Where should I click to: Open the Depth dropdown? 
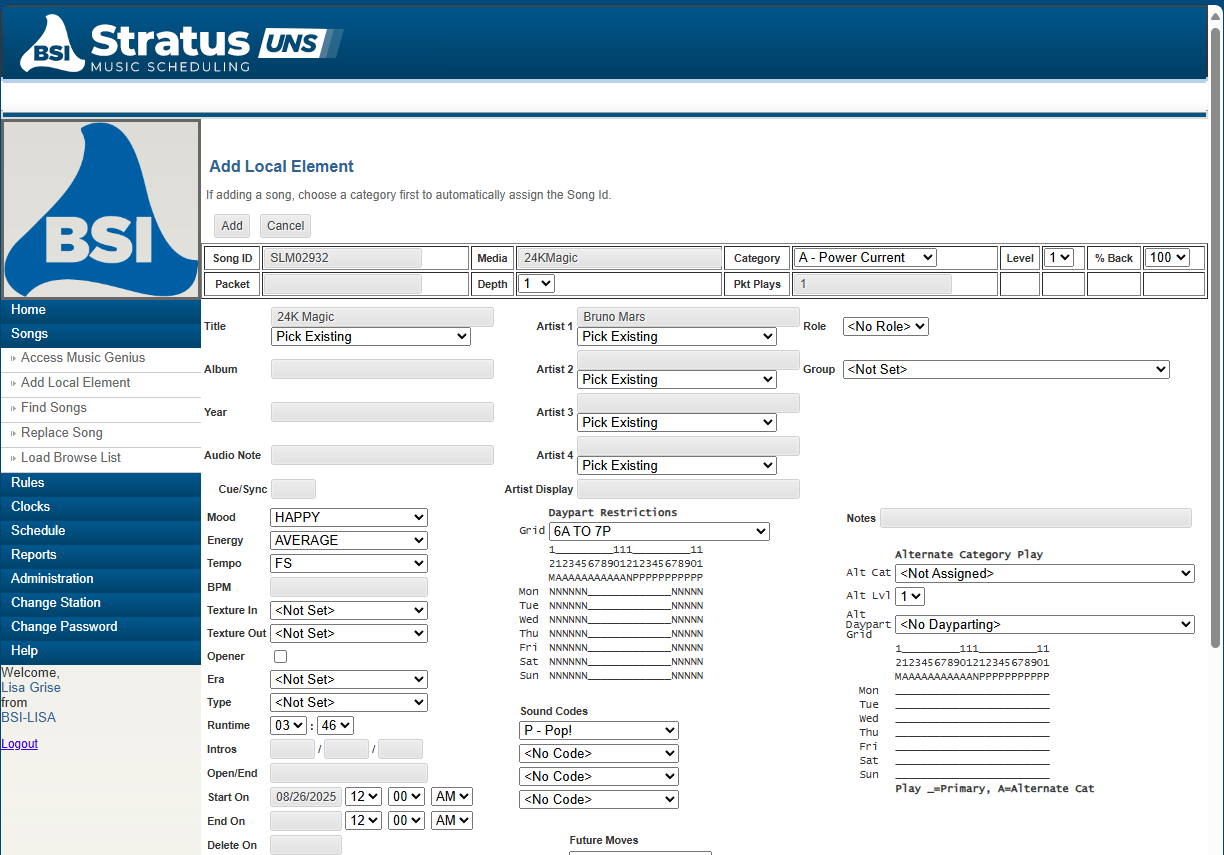(x=537, y=283)
